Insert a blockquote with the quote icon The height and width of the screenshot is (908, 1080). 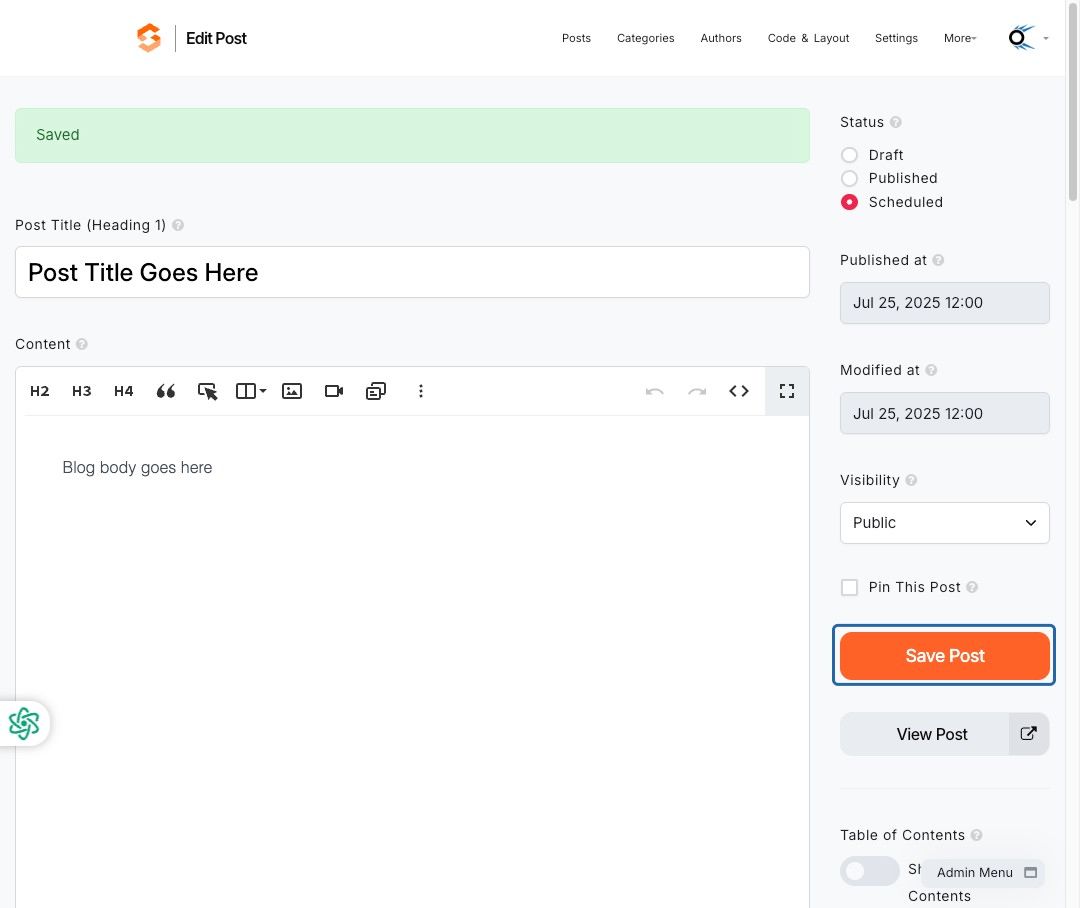coord(165,391)
